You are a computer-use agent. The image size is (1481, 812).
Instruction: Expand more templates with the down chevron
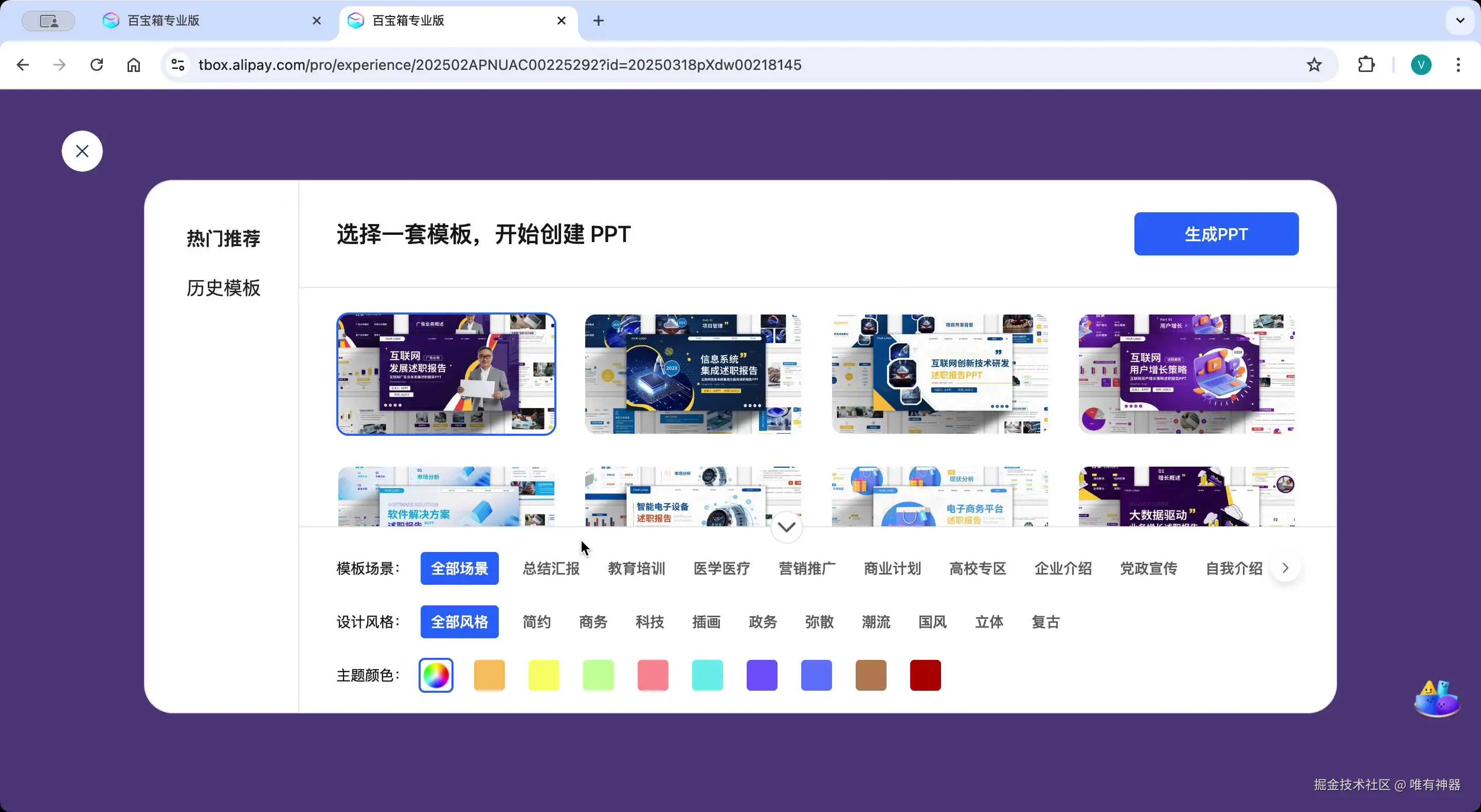(x=786, y=526)
